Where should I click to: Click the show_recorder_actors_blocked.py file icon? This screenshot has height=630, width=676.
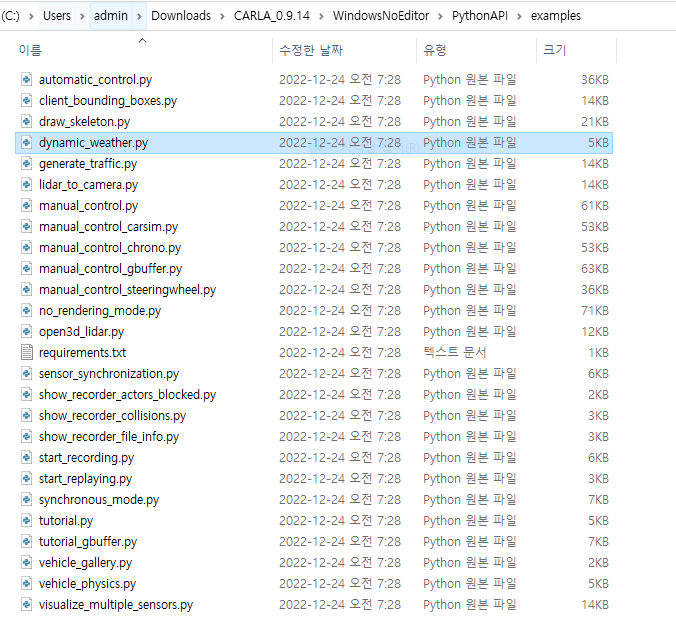click(27, 395)
